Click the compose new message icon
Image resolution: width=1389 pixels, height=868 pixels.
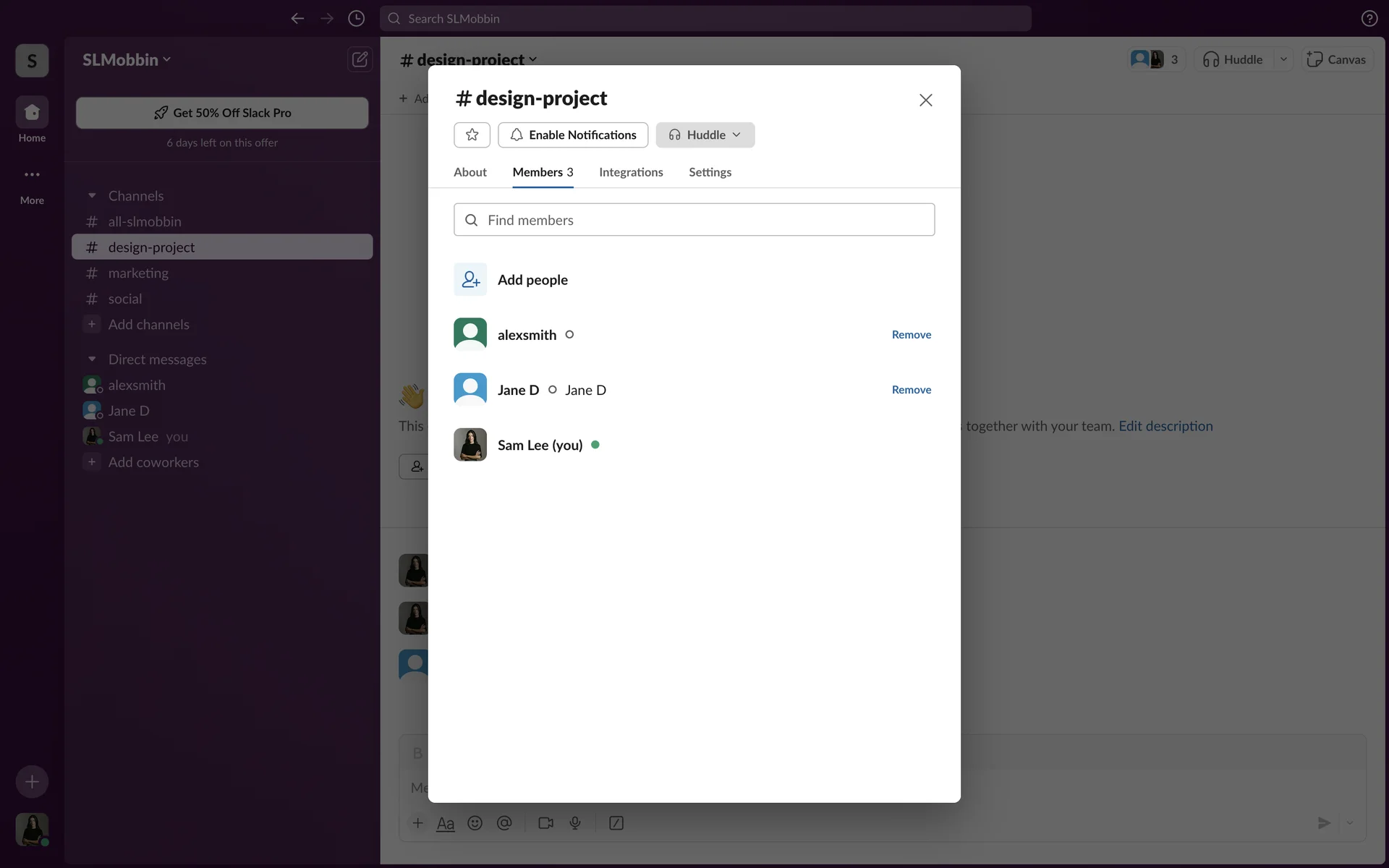point(360,59)
